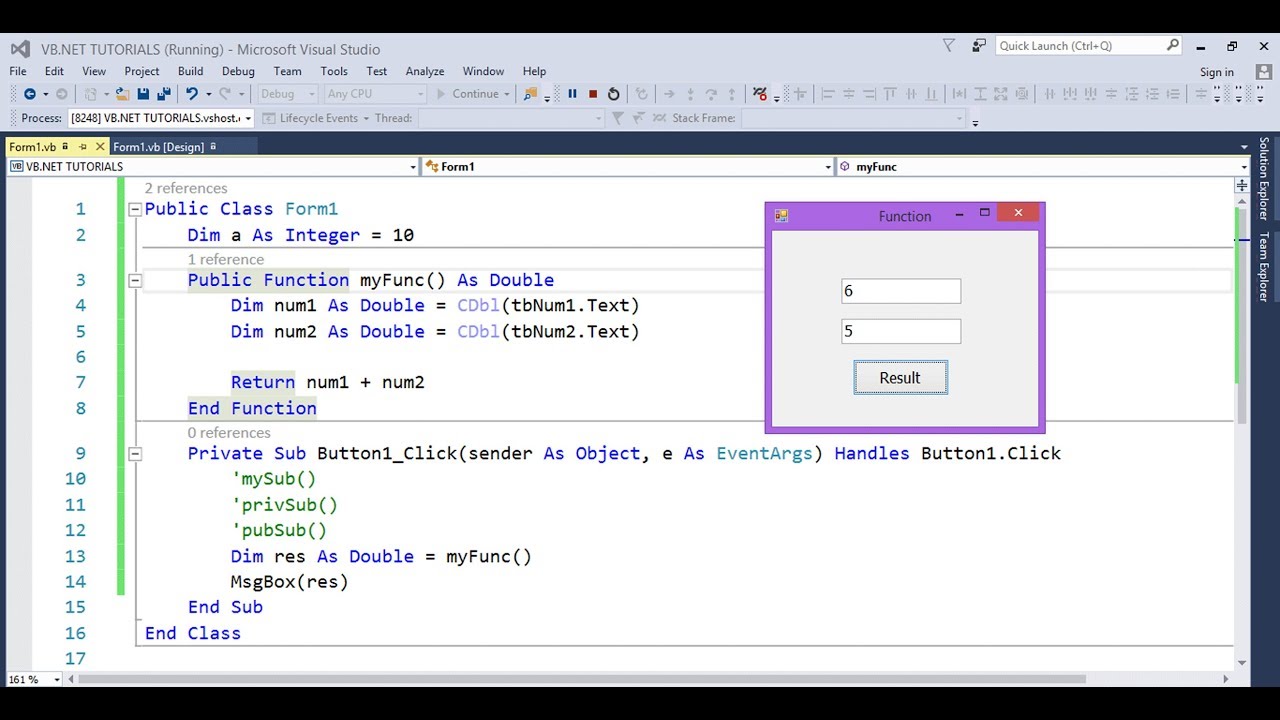Click the overflow arrow after the Stack Frame box
The width and height of the screenshot is (1280, 720).
(x=975, y=121)
